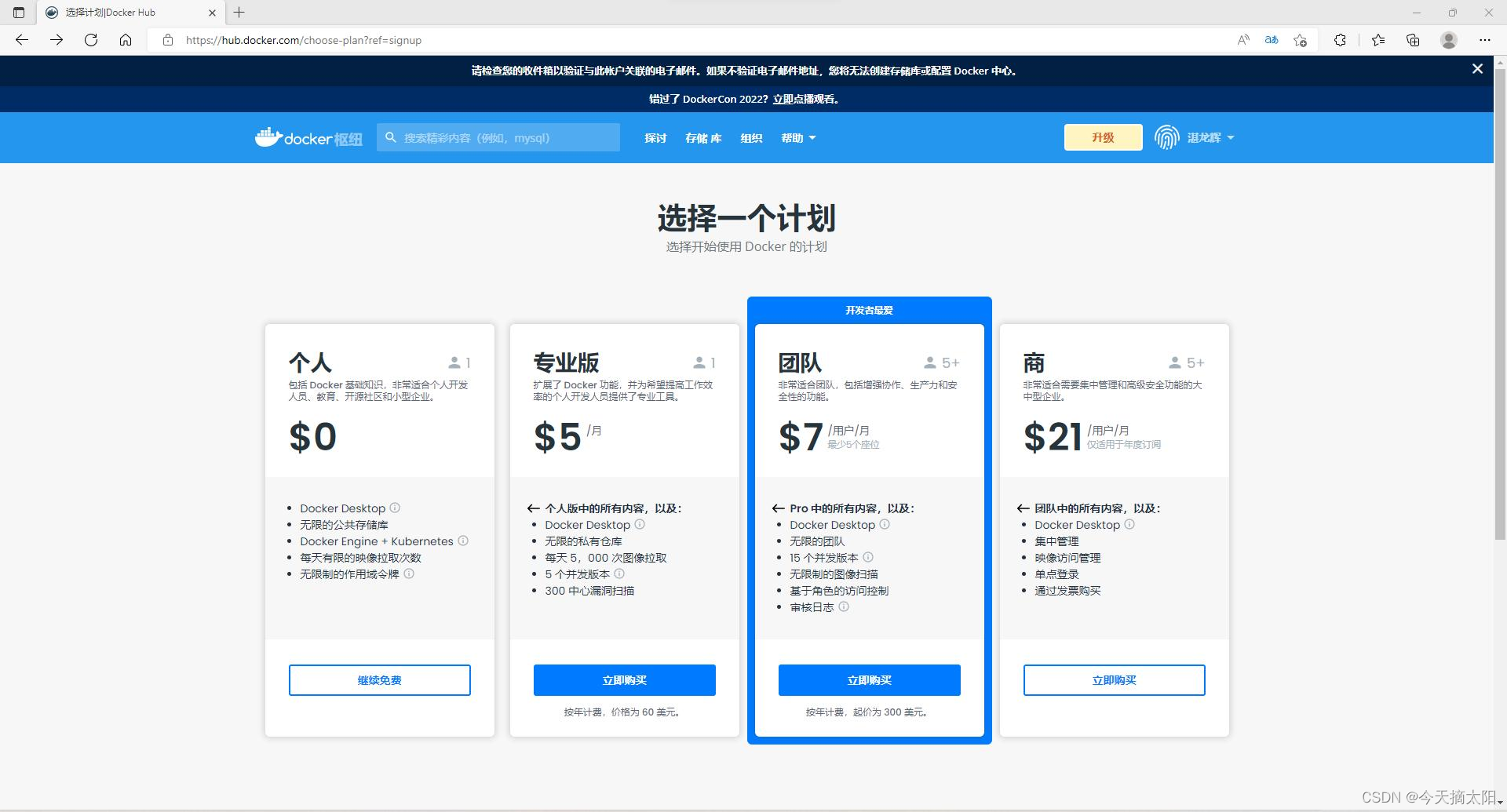Click the text 按年计费，起价为 300 美元
This screenshot has height=812, width=1507.
pos(869,712)
